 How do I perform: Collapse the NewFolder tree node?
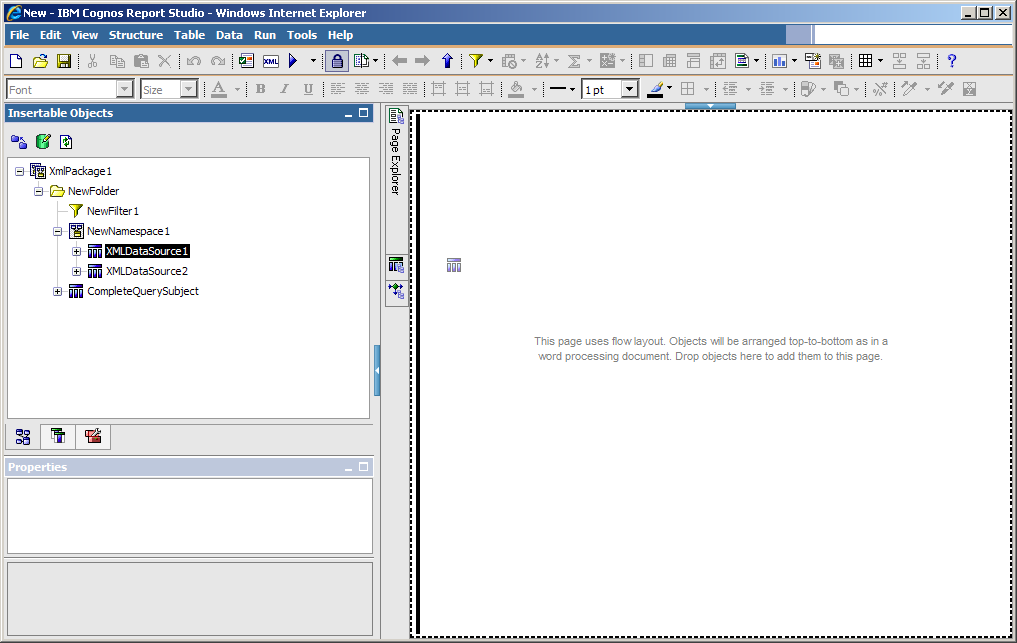[x=39, y=191]
